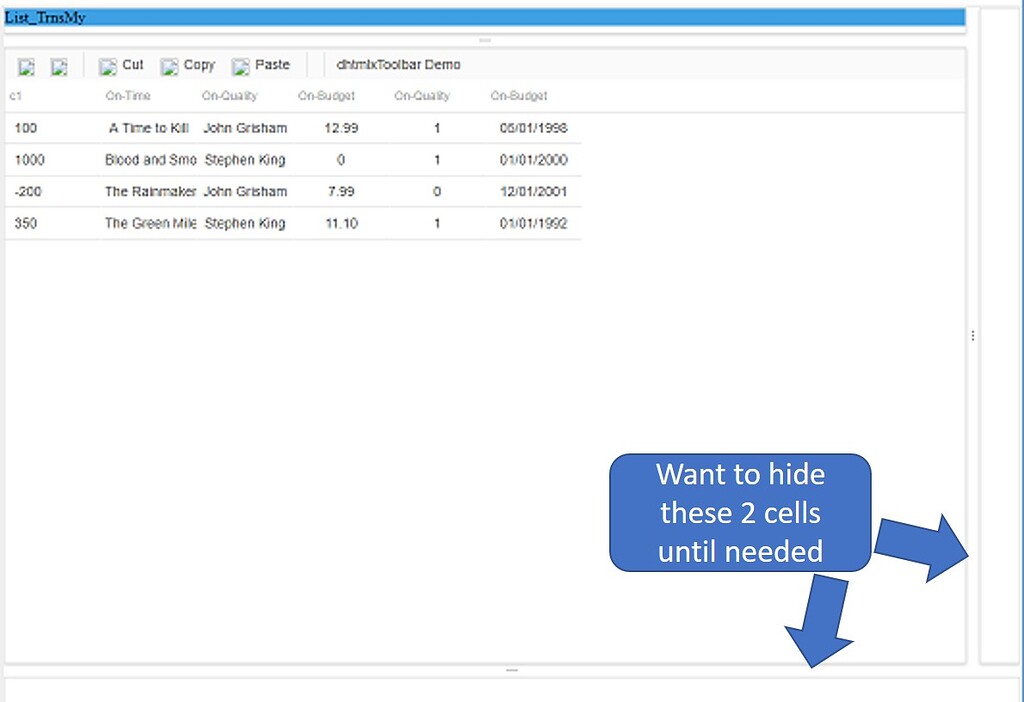Click the first image icon on the toolbar
The image size is (1024, 702).
(25, 66)
